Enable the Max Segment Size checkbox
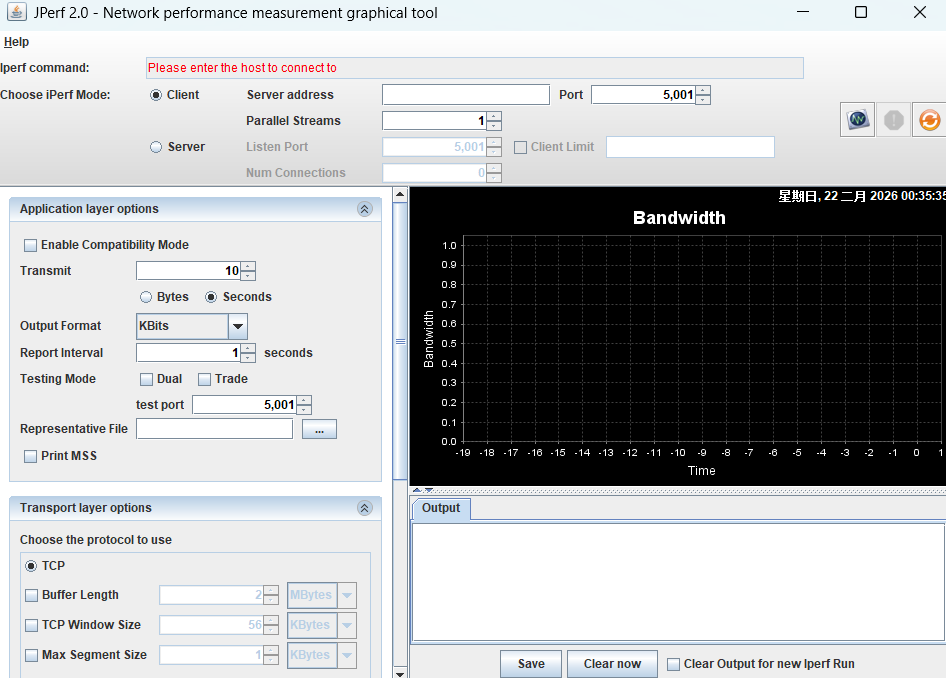The height and width of the screenshot is (678, 946). [x=31, y=655]
